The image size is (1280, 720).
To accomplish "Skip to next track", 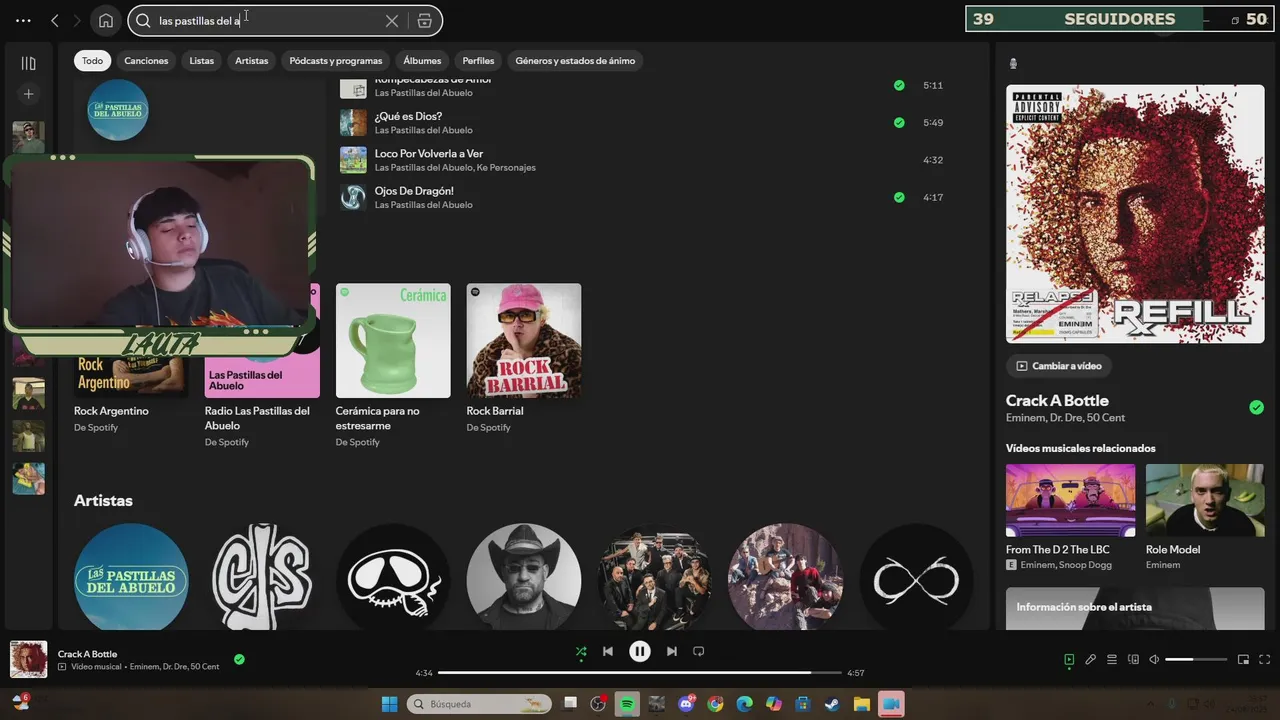I will click(x=672, y=651).
